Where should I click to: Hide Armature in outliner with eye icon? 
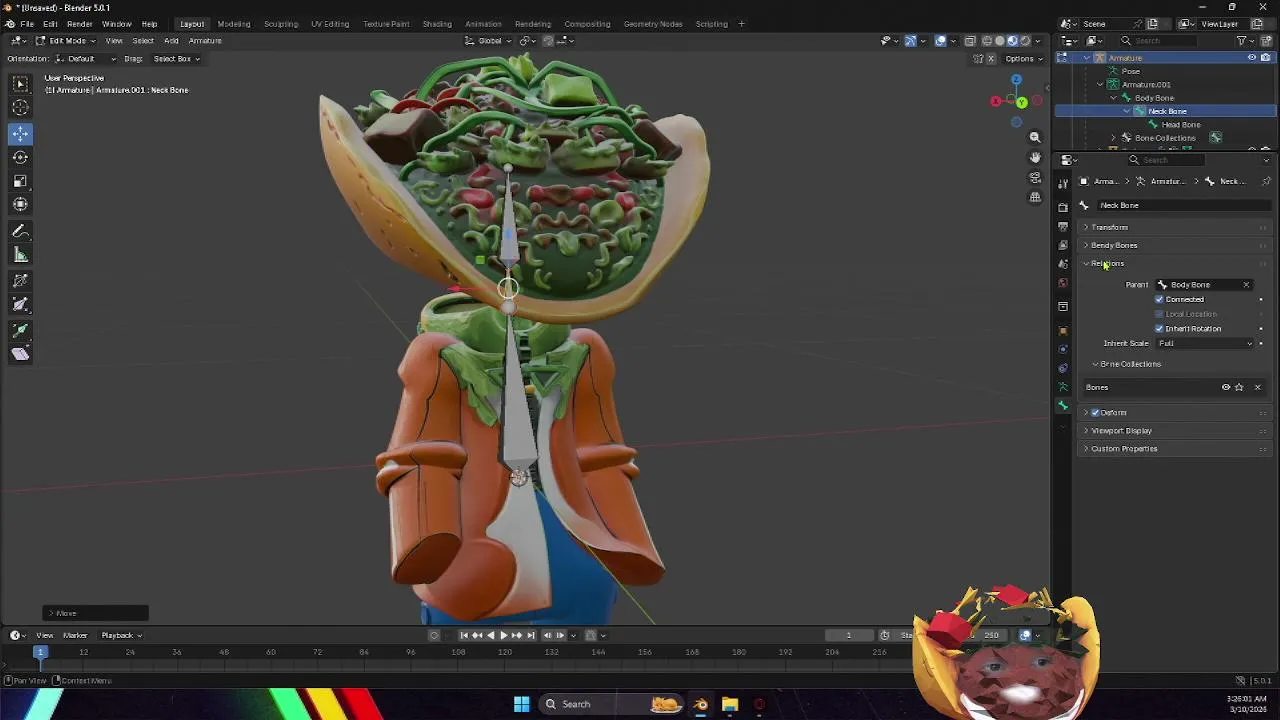[1251, 58]
